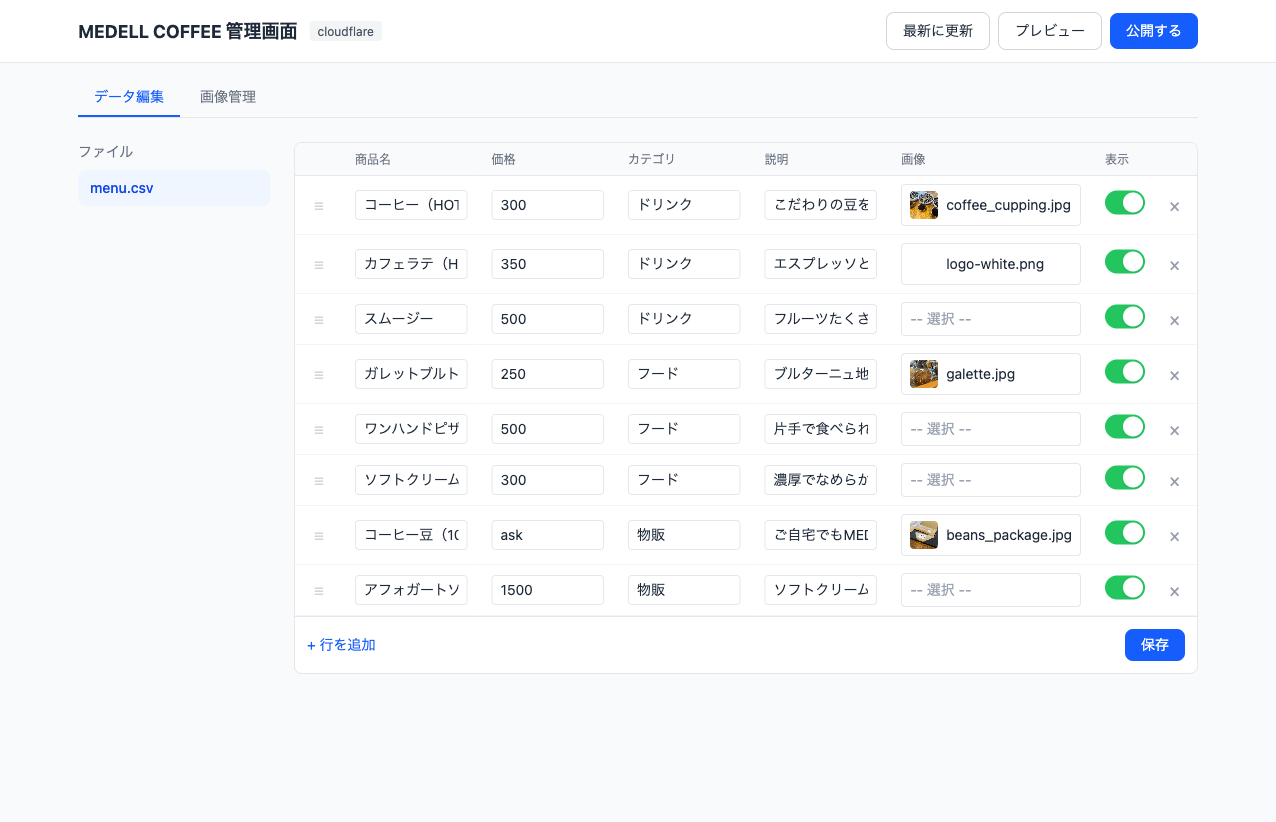
Task: Select the データ編集 tab
Action: (x=128, y=97)
